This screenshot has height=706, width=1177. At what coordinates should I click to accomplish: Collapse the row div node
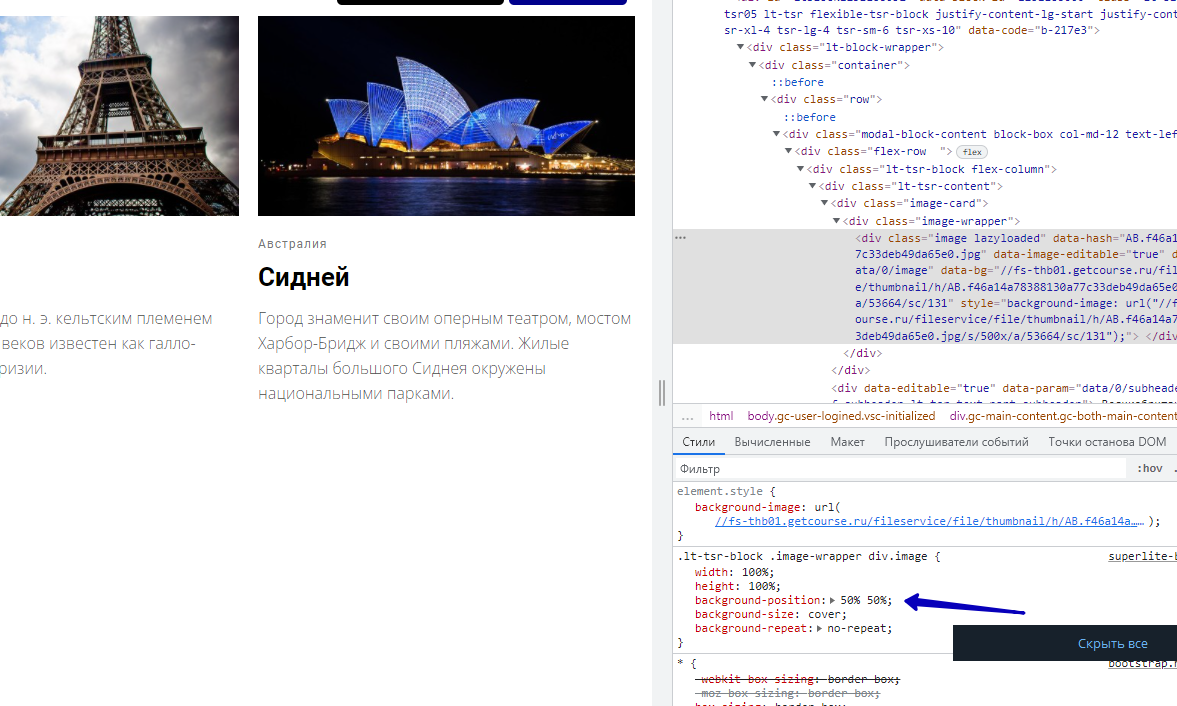tap(764, 99)
